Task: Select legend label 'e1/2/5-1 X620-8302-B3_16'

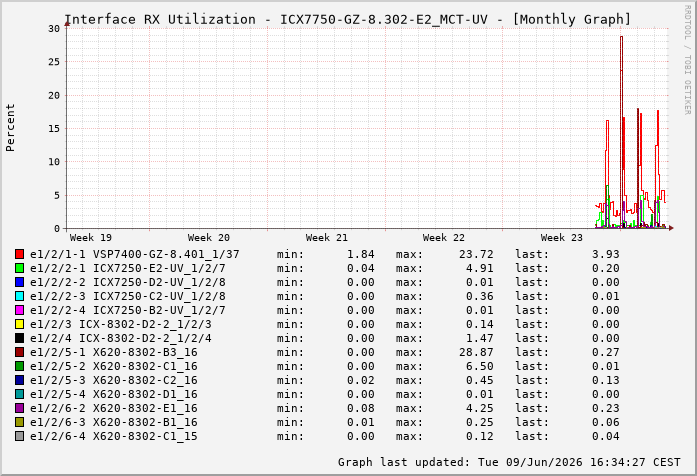Action: point(114,352)
